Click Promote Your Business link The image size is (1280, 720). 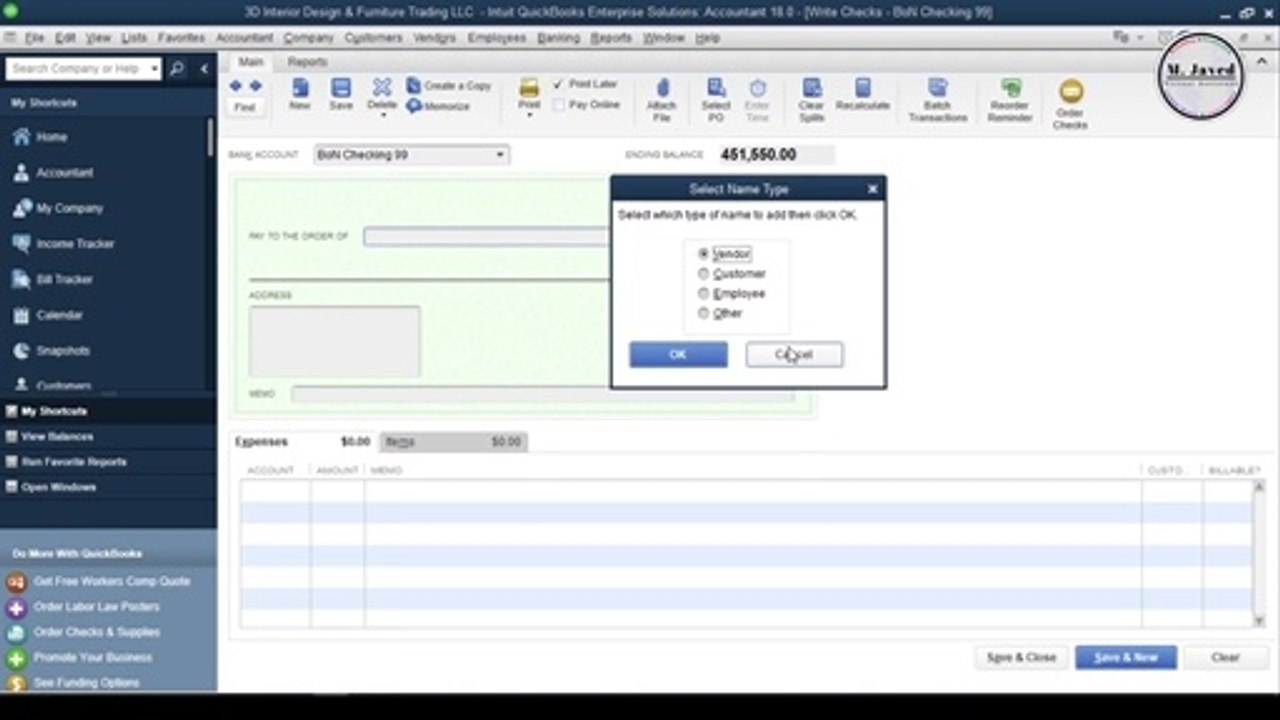[93, 658]
